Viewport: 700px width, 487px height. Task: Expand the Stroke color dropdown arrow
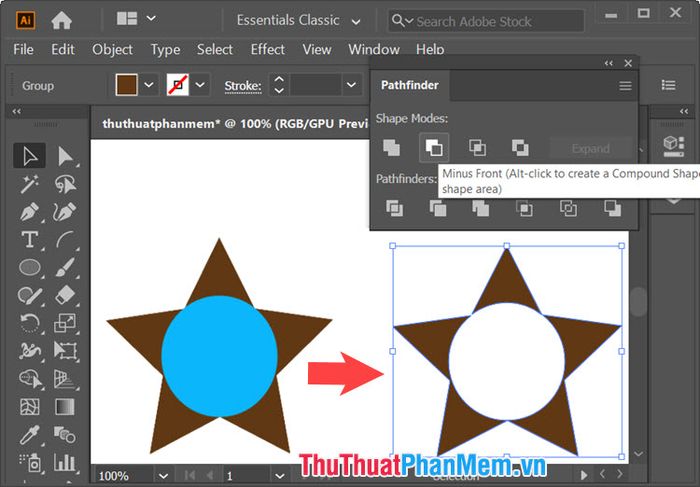(x=200, y=84)
